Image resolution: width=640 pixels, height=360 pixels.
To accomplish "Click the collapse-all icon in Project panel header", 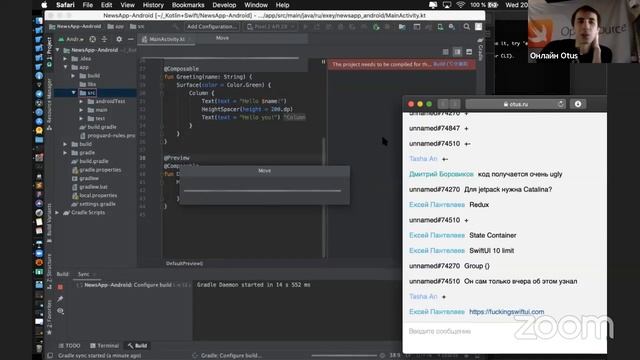I will 104,39.
